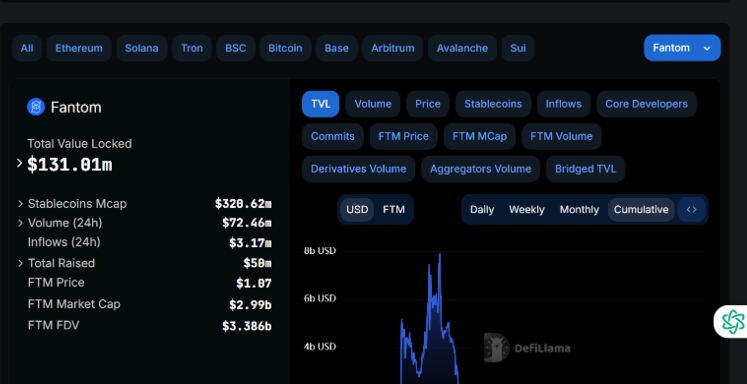Click the $320.62m stablecoins value
The image size is (747, 384).
(243, 204)
